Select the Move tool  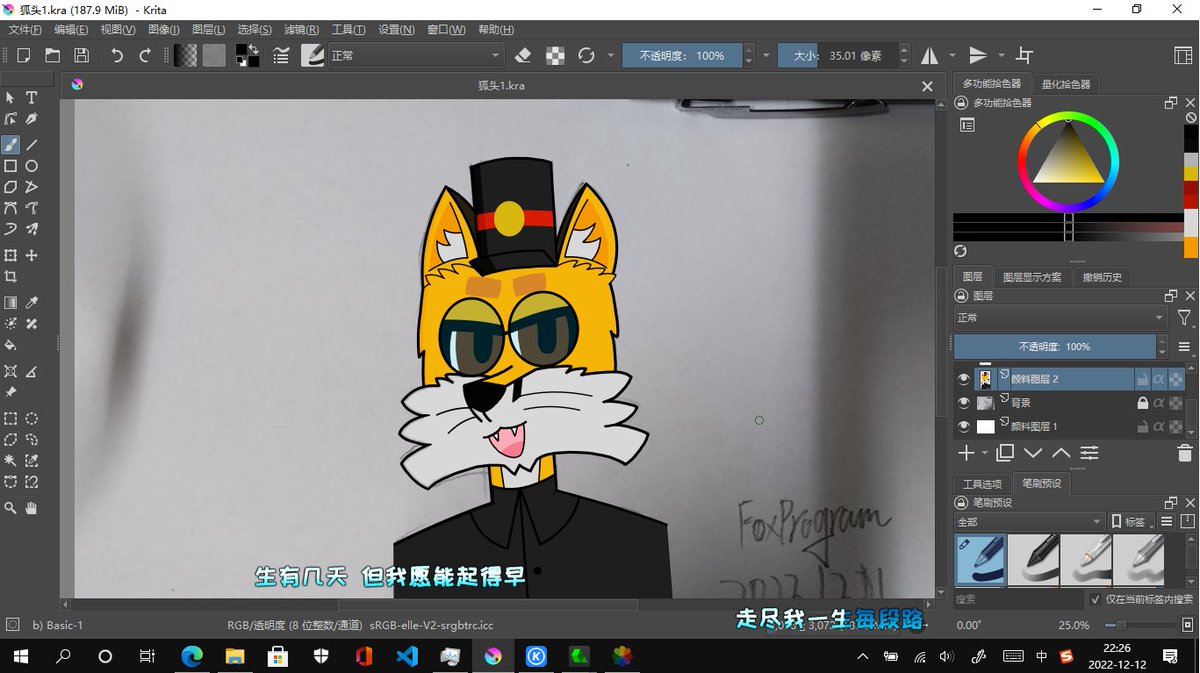(31, 256)
